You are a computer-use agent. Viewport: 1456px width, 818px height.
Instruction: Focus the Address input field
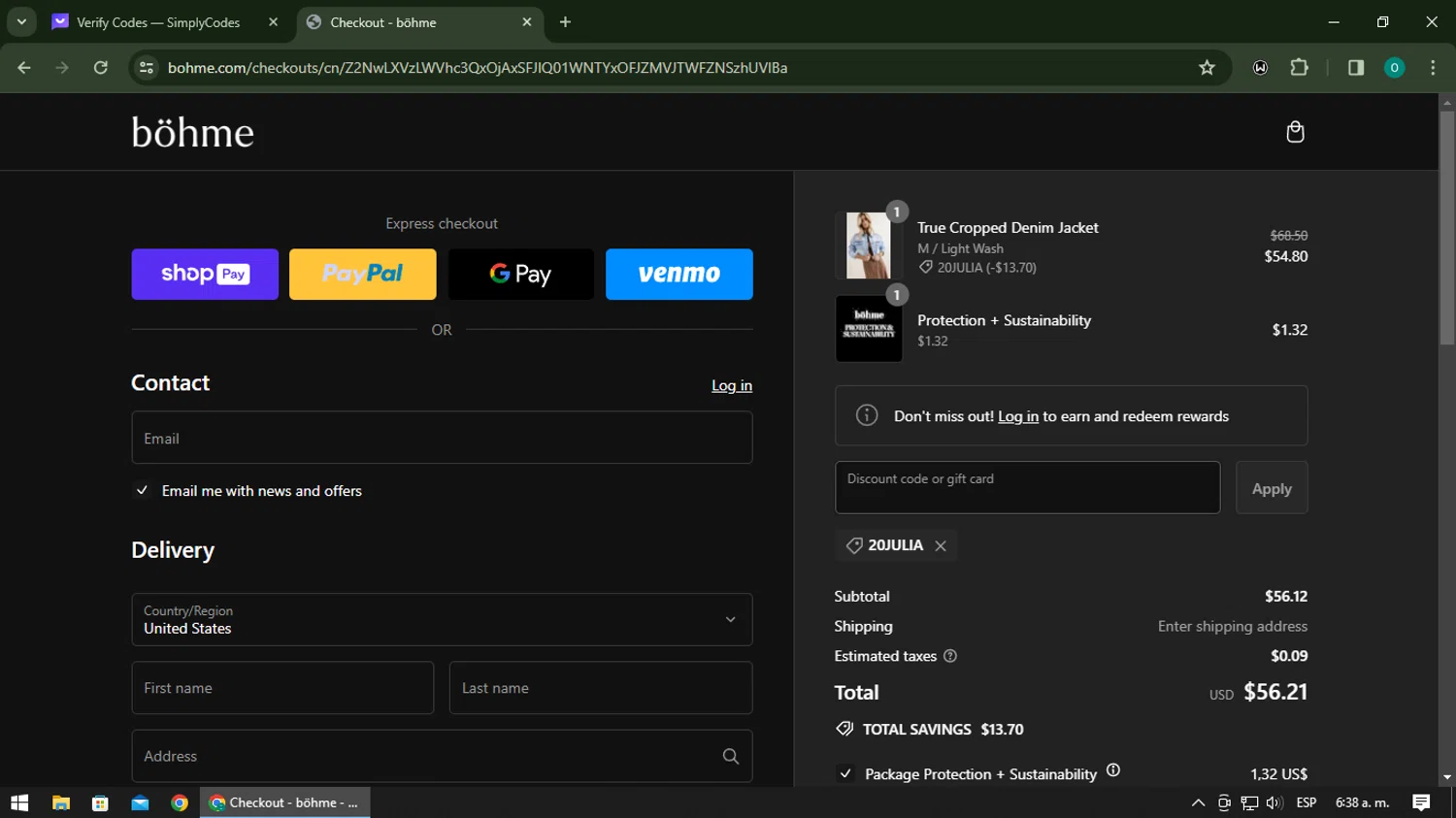(442, 756)
